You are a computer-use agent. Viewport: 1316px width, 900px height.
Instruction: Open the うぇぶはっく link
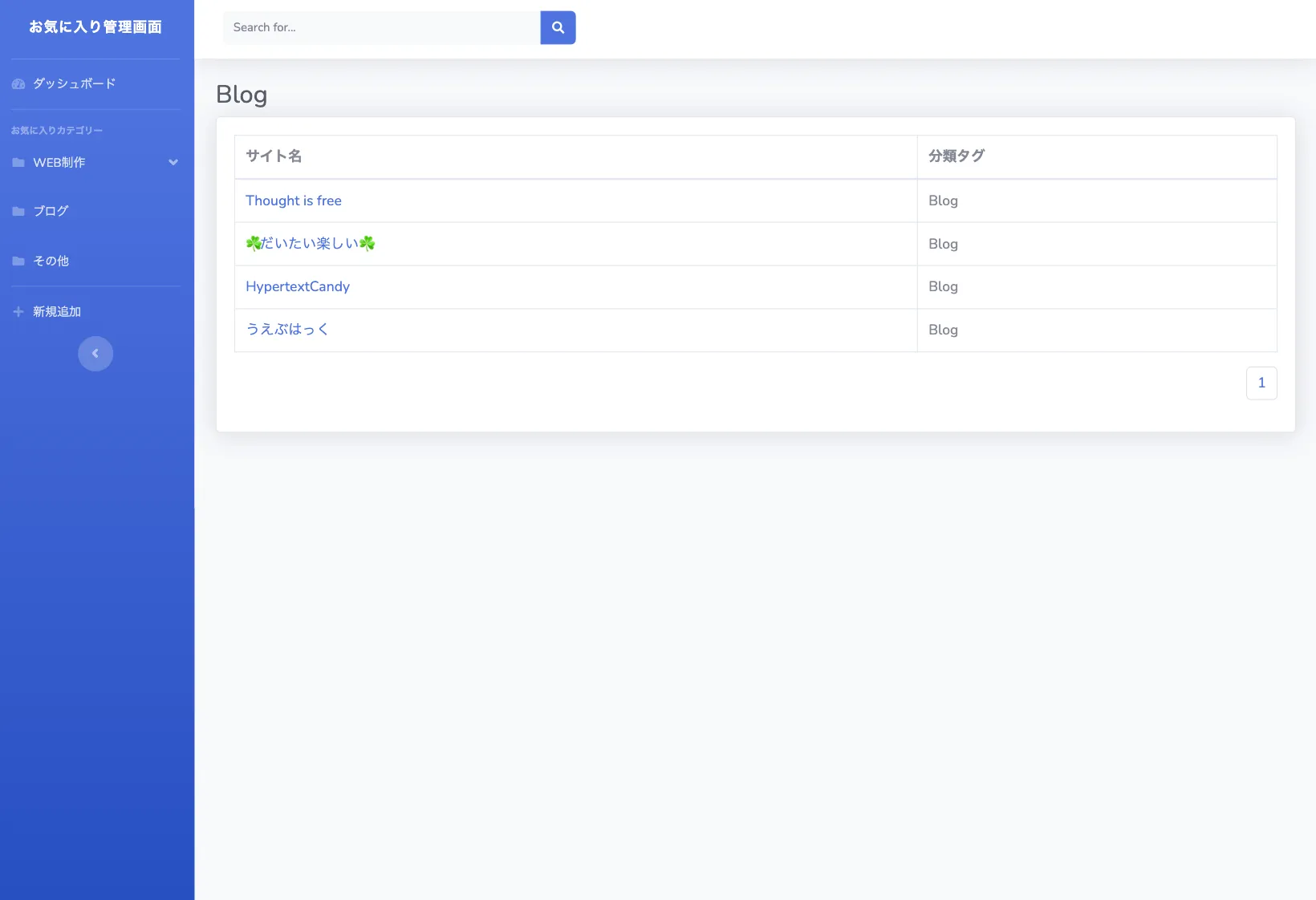(x=287, y=330)
